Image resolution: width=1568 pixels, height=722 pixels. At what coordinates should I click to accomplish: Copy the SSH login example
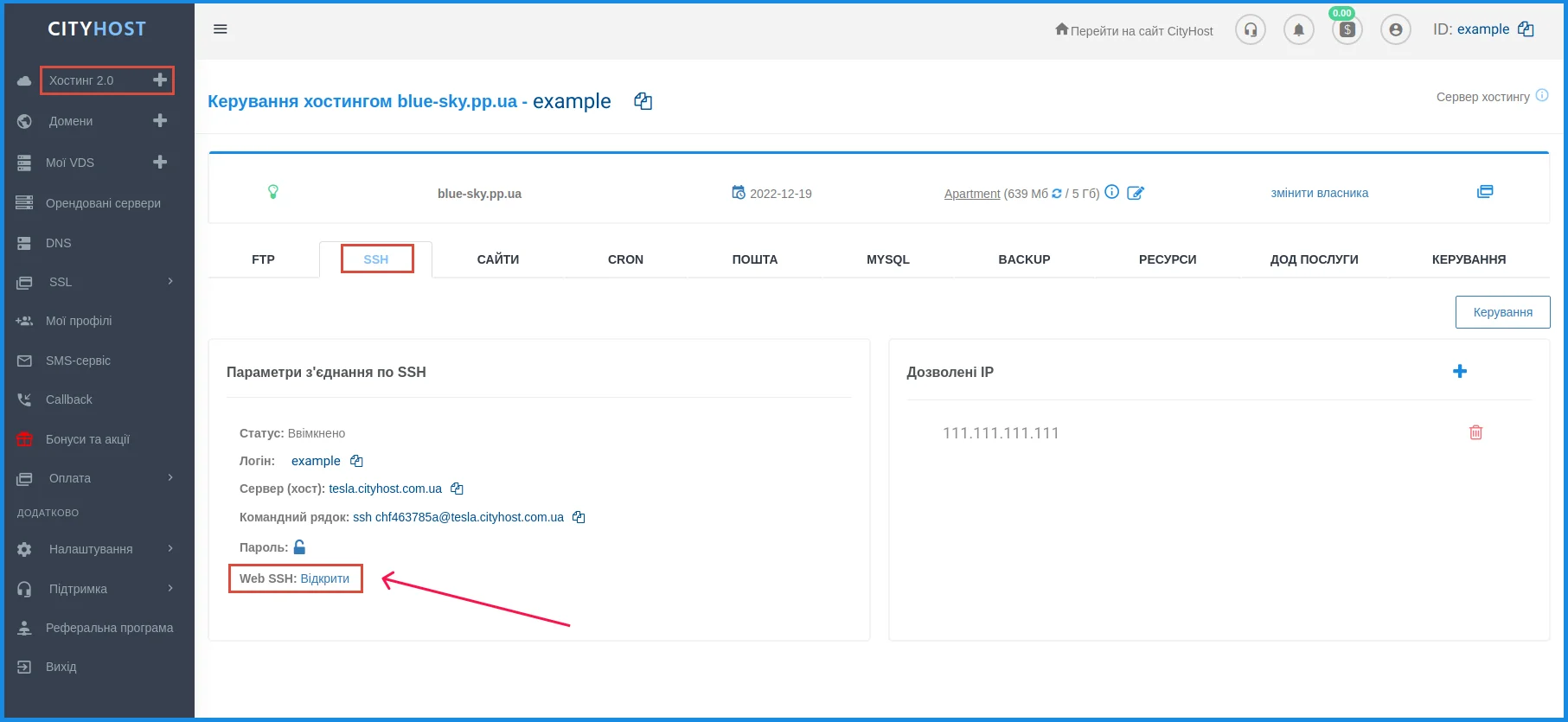356,461
